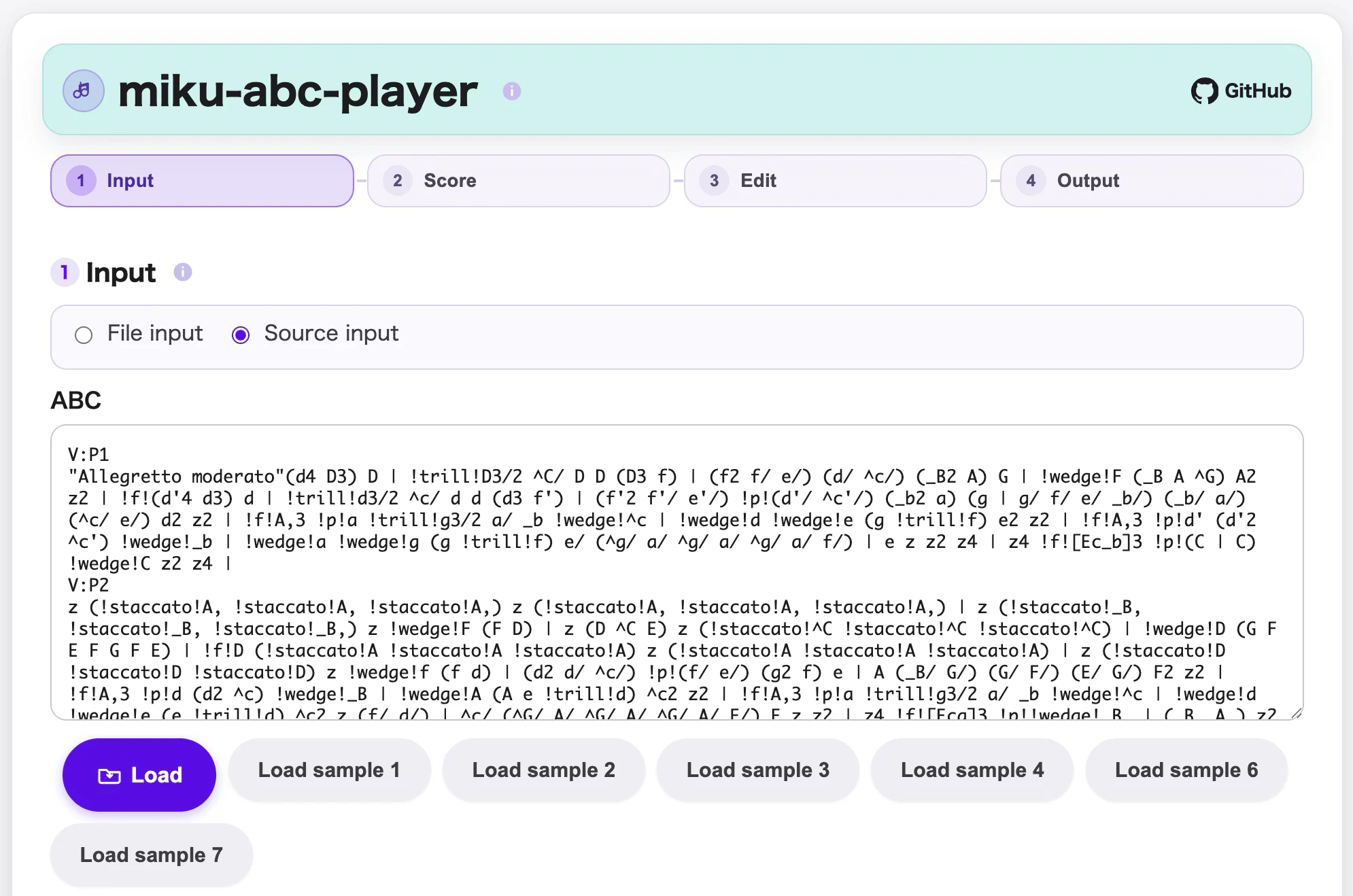
Task: Click the ABC field label
Action: [x=76, y=400]
